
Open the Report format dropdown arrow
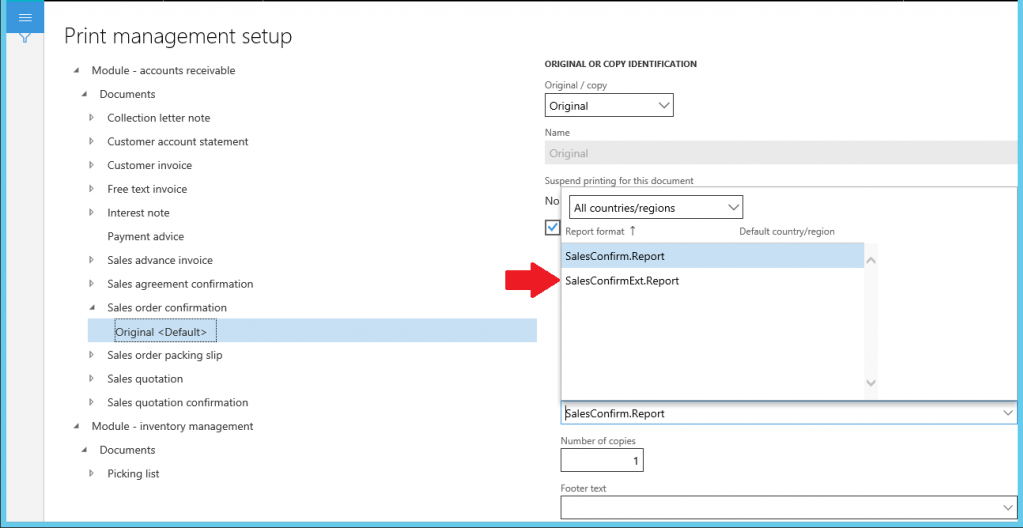[1008, 413]
